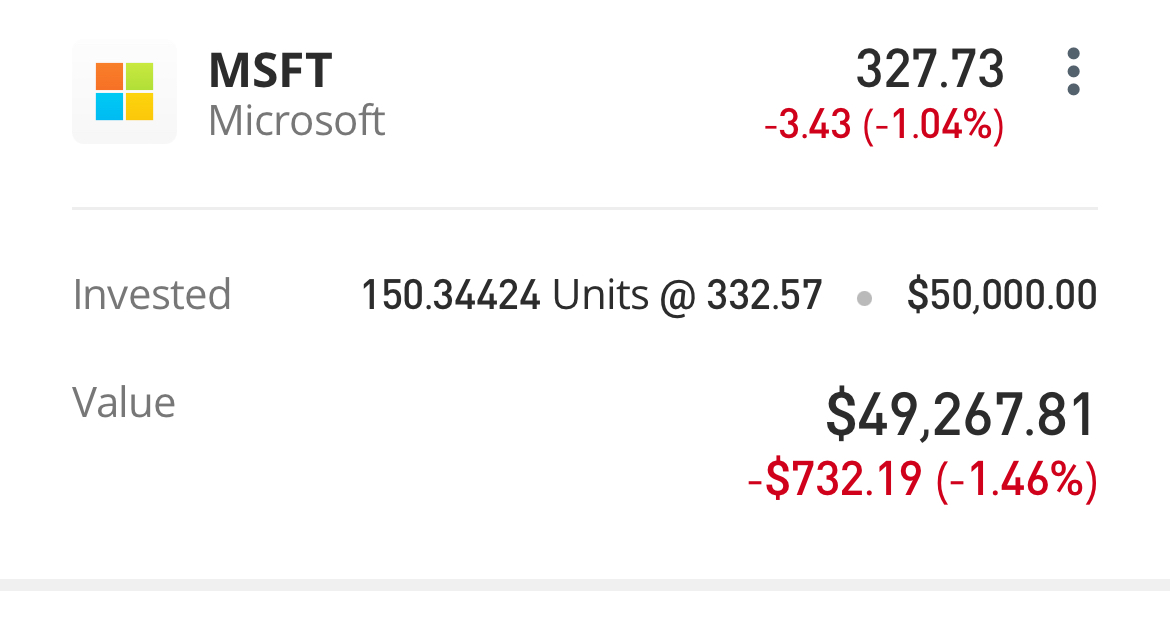Tap the daily change -3.43 amount

[808, 125]
